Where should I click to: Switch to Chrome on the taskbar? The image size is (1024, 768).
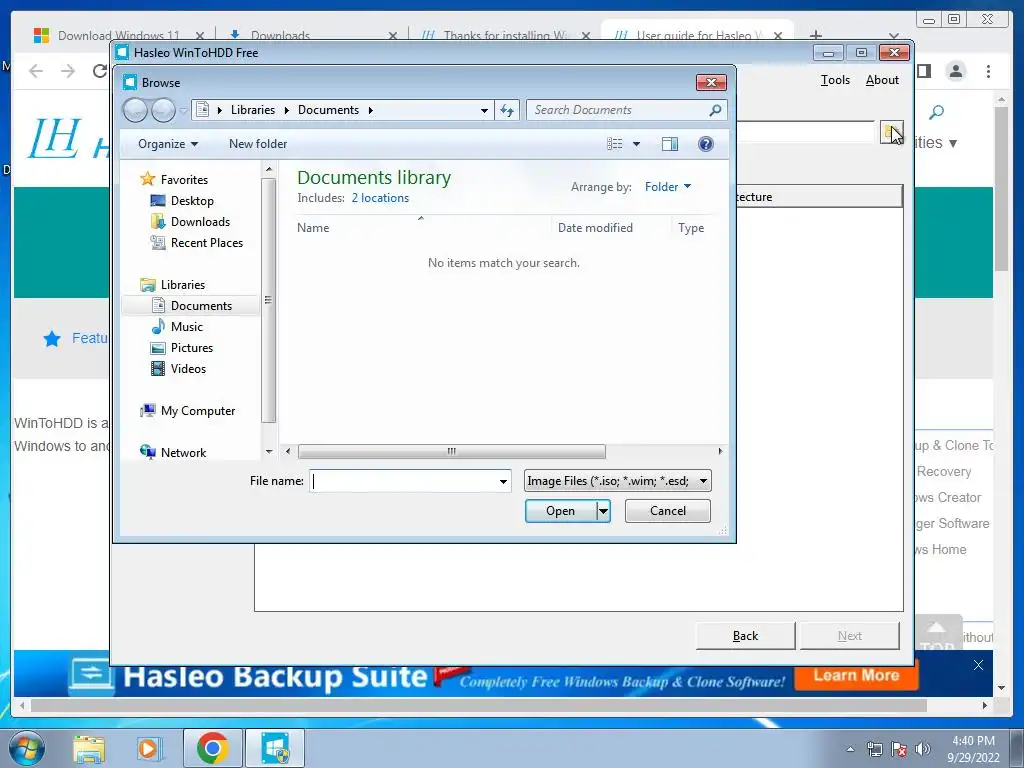click(x=212, y=748)
